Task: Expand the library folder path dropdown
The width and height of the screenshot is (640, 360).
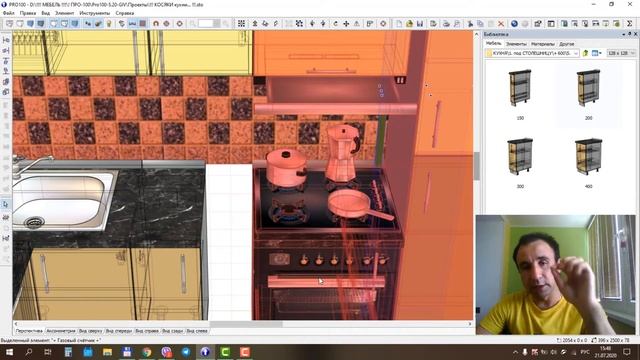Action: tap(576, 53)
